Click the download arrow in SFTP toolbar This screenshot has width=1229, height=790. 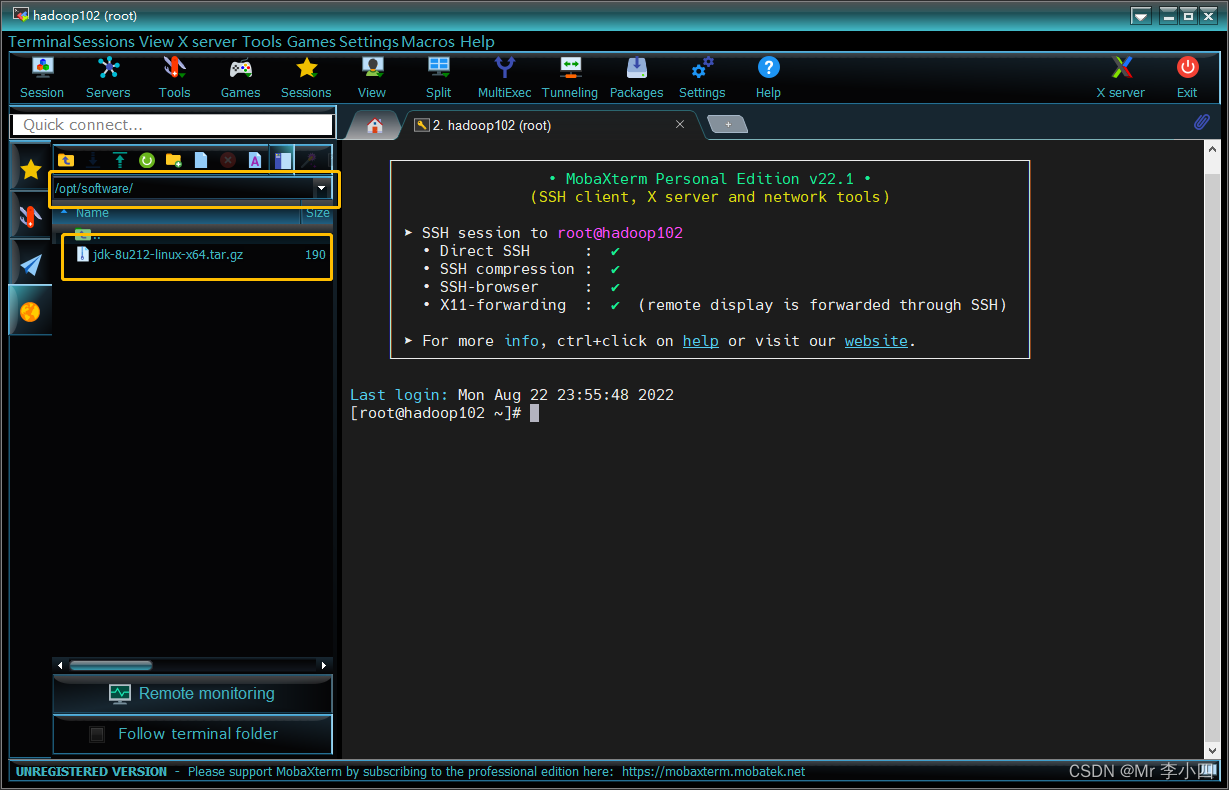[93, 160]
